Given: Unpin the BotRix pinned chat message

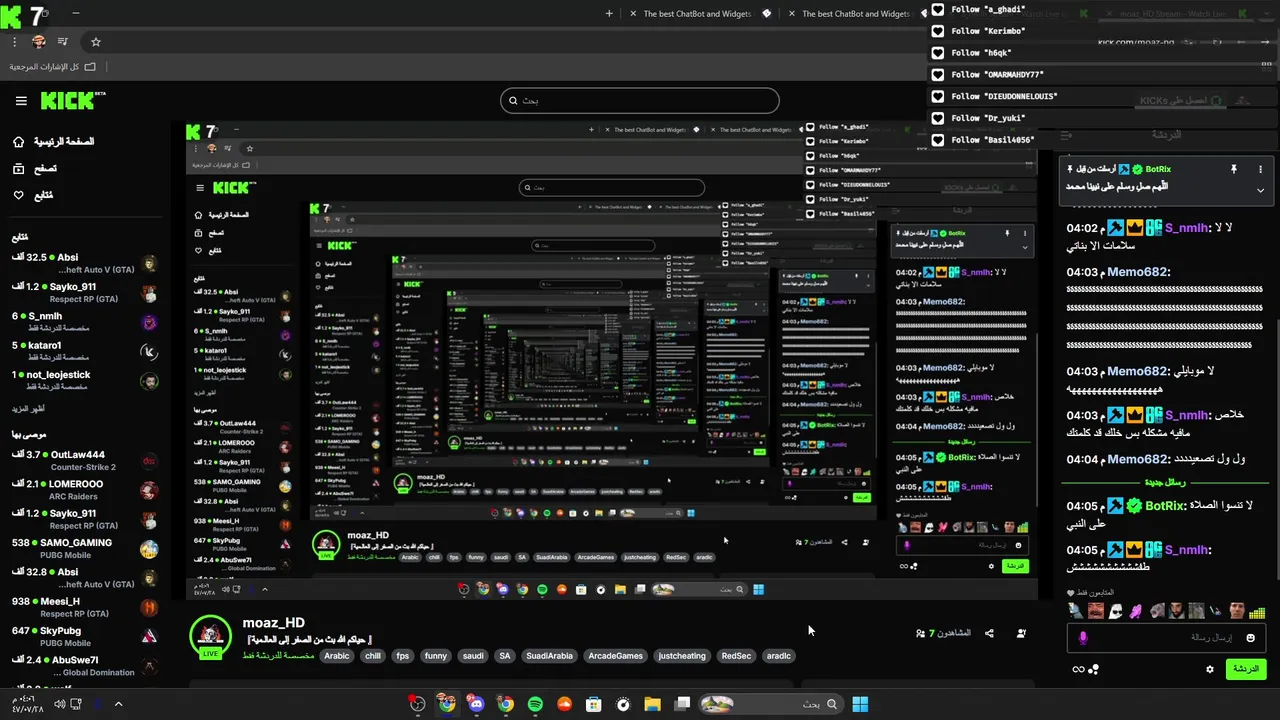Looking at the screenshot, I should click(x=1234, y=170).
